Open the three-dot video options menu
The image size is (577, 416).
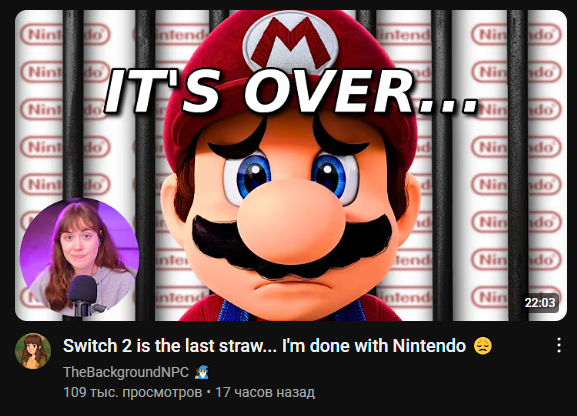(559, 345)
